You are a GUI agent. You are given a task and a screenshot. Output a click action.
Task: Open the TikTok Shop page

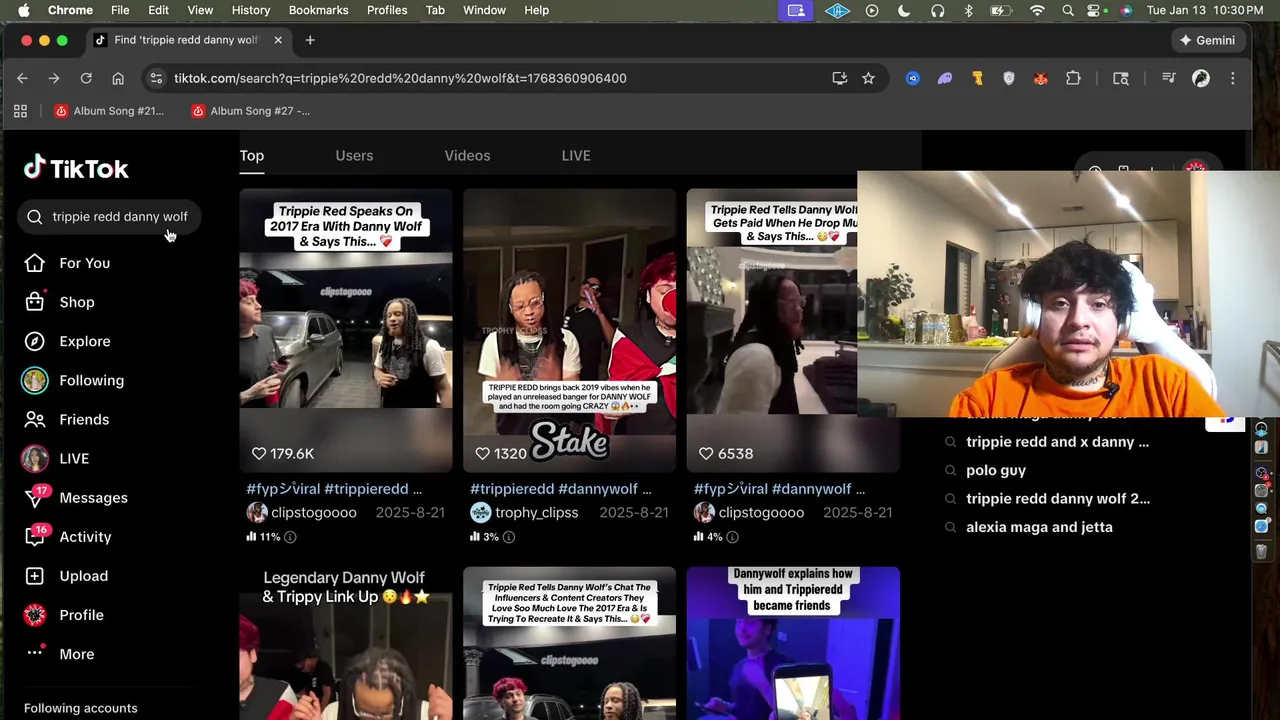pos(76,302)
